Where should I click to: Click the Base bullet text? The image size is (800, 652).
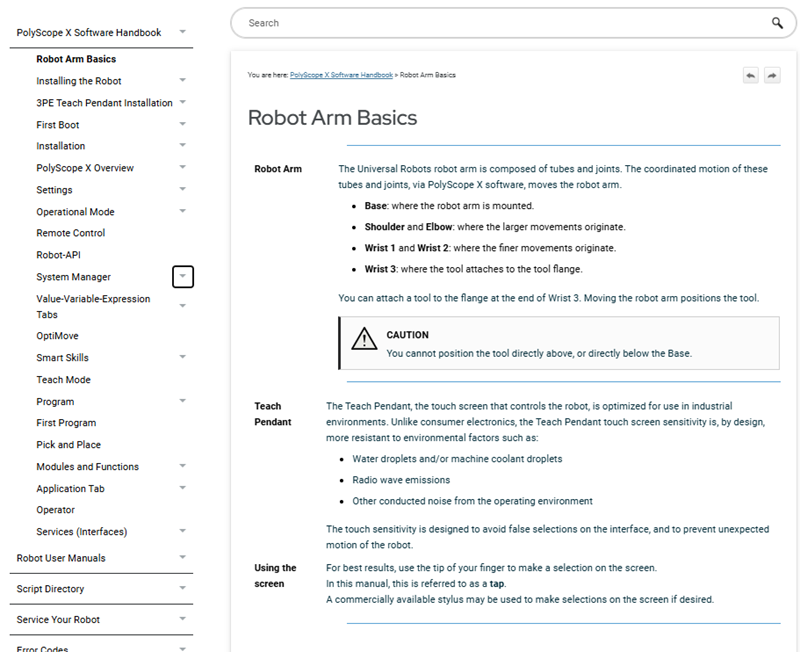pos(449,206)
